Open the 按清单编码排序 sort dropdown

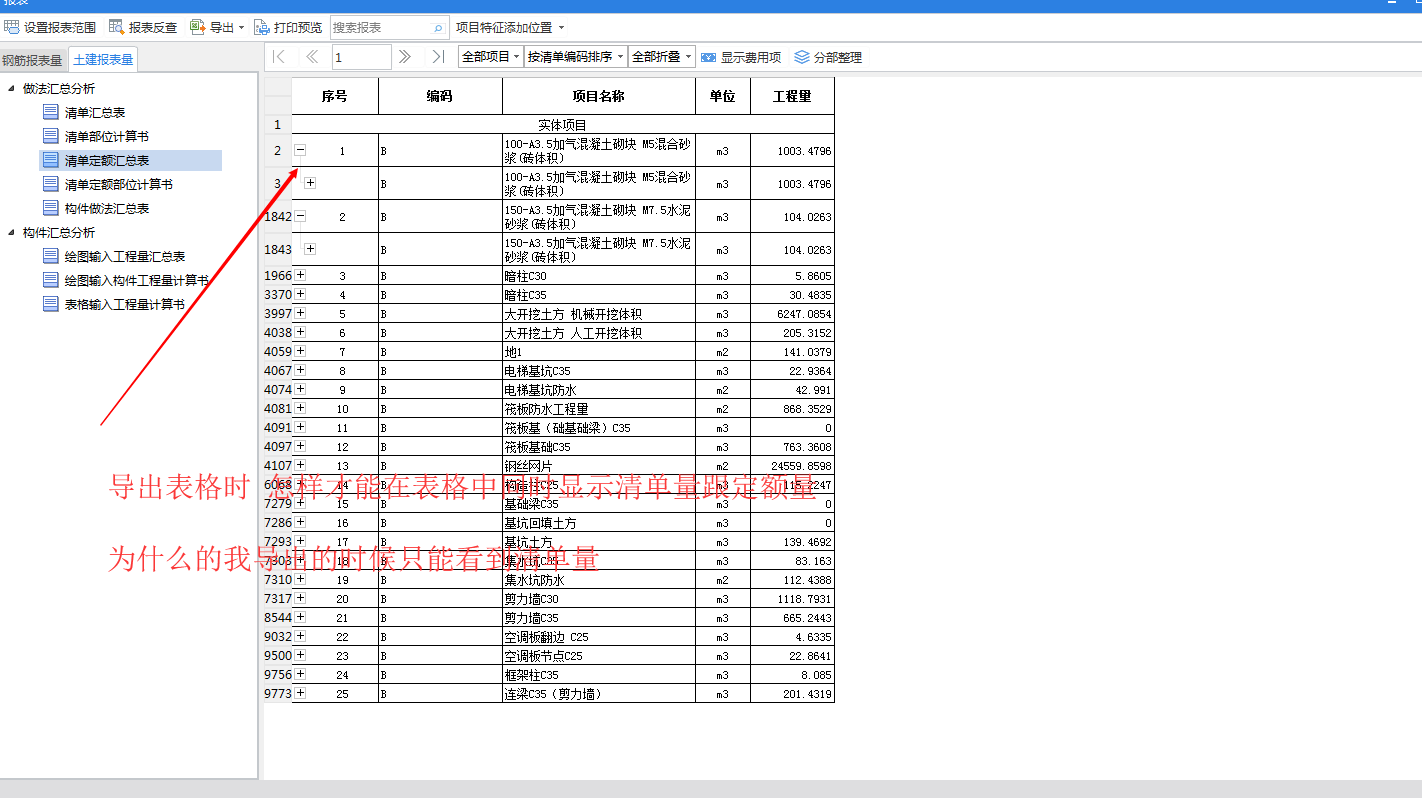click(575, 57)
